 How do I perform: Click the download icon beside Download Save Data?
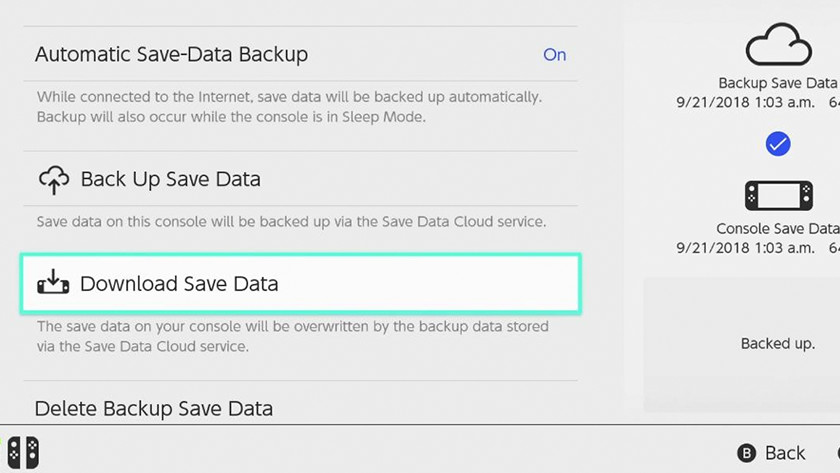tap(54, 283)
